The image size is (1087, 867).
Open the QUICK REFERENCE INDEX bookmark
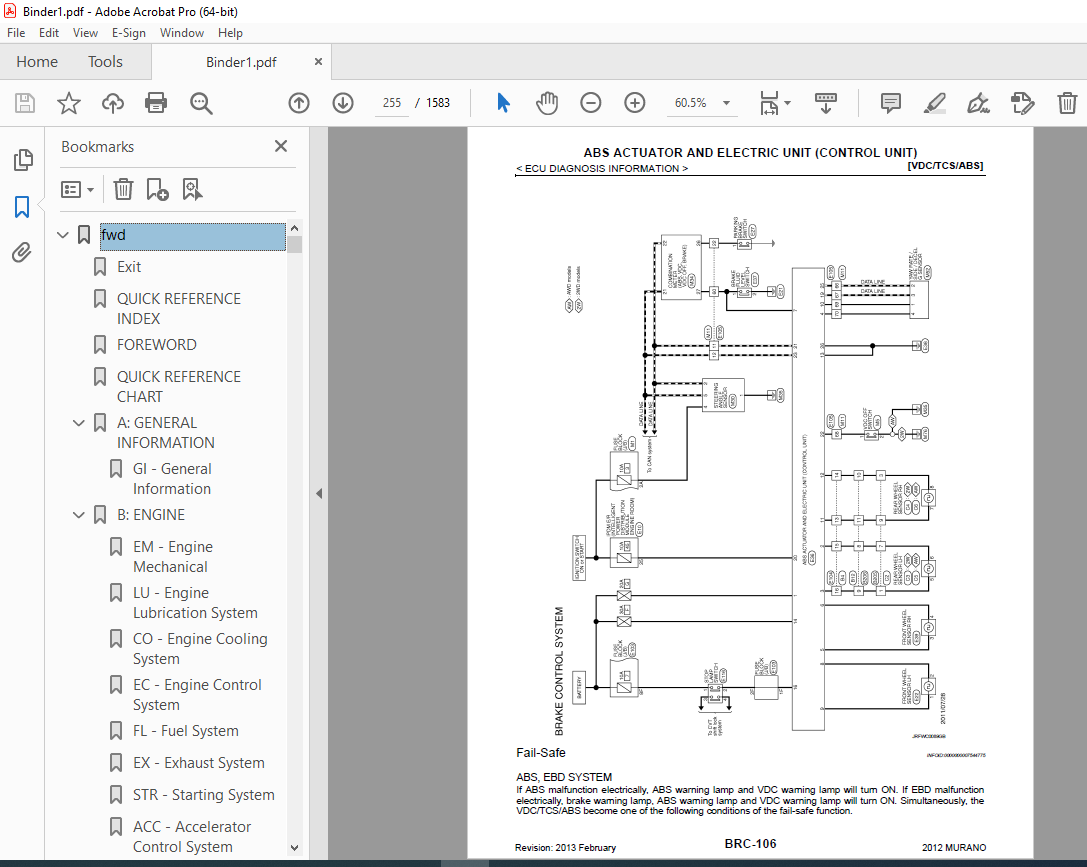pos(179,308)
